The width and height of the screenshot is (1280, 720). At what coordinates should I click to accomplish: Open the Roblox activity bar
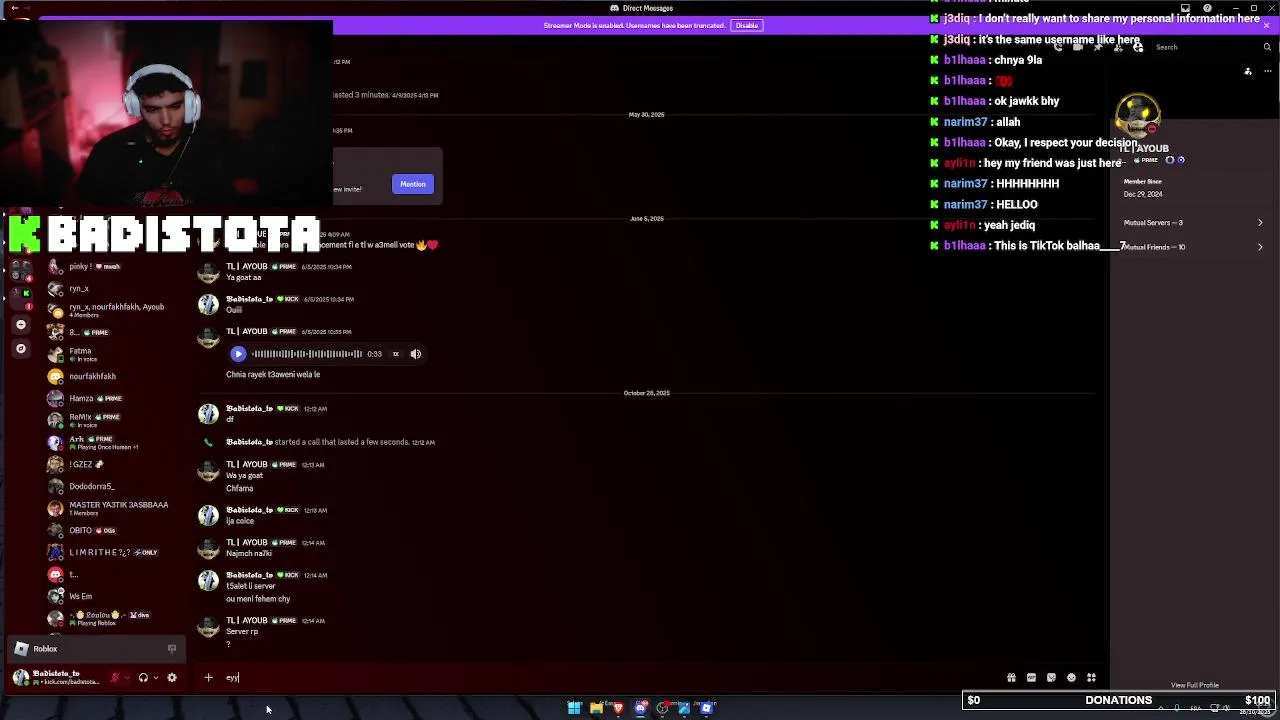coord(96,649)
